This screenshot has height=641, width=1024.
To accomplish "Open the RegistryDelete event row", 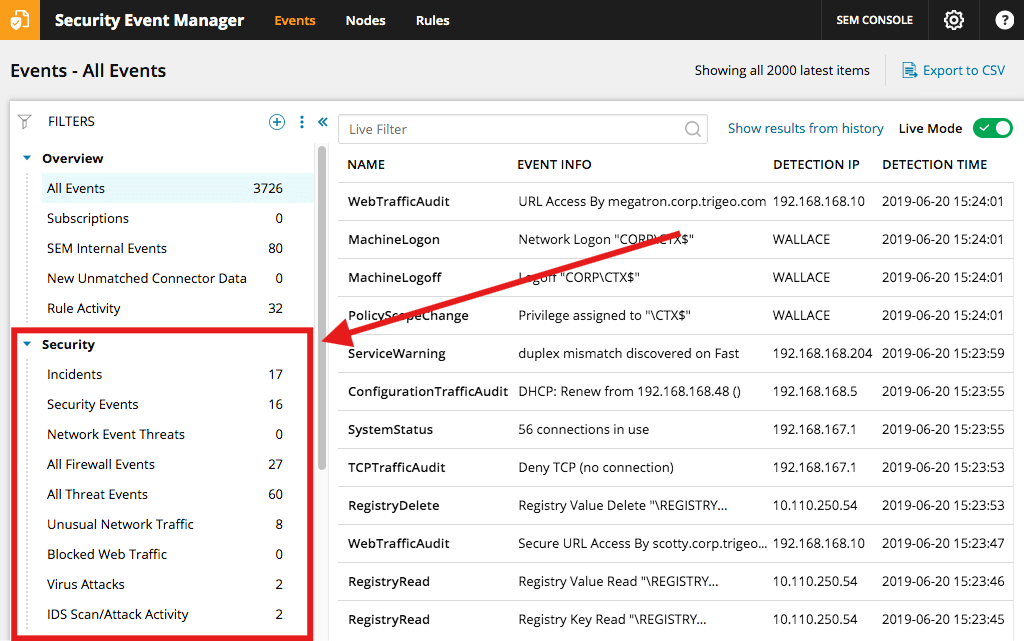I will (675, 505).
